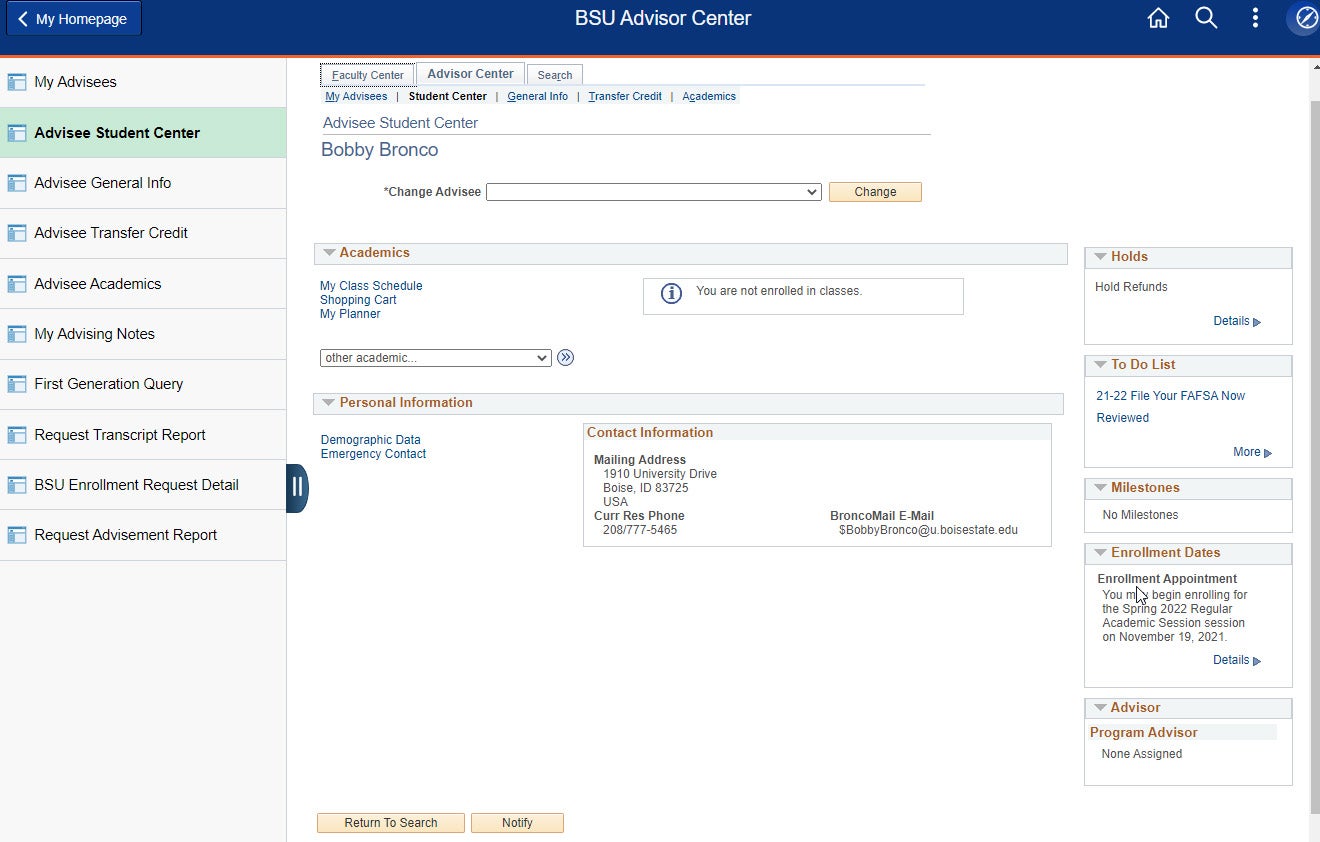The width and height of the screenshot is (1320, 842).
Task: Open Demographic Data link
Action: pyautogui.click(x=370, y=440)
